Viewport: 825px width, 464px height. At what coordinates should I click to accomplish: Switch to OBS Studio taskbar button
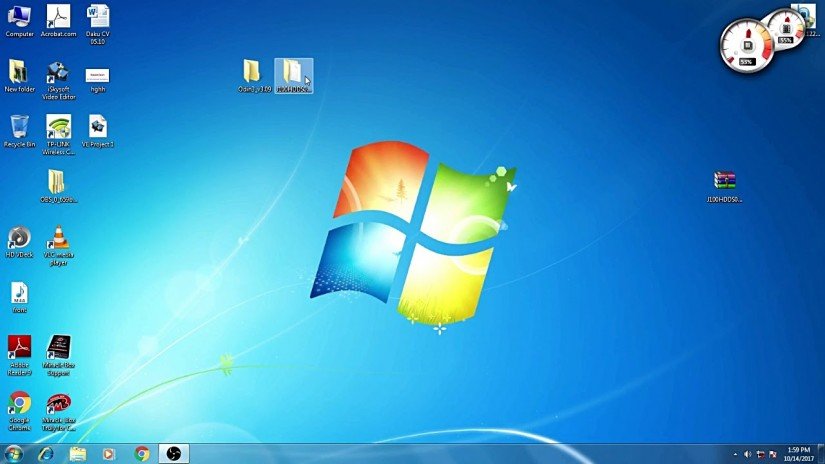[x=173, y=453]
